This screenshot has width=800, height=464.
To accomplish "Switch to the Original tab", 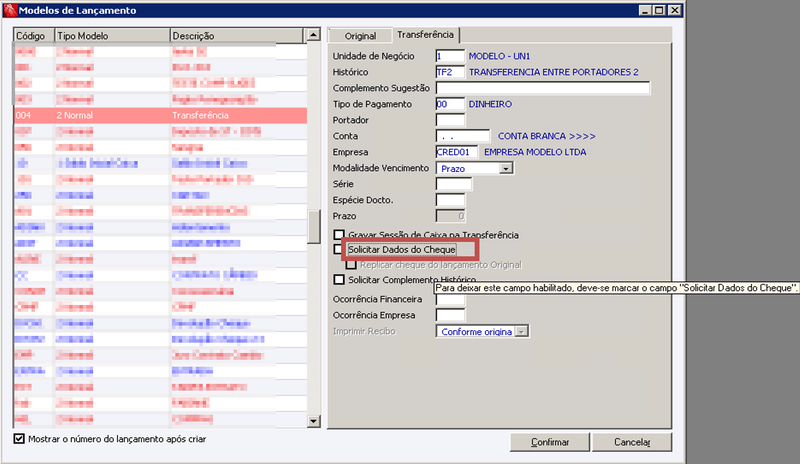I will click(360, 36).
